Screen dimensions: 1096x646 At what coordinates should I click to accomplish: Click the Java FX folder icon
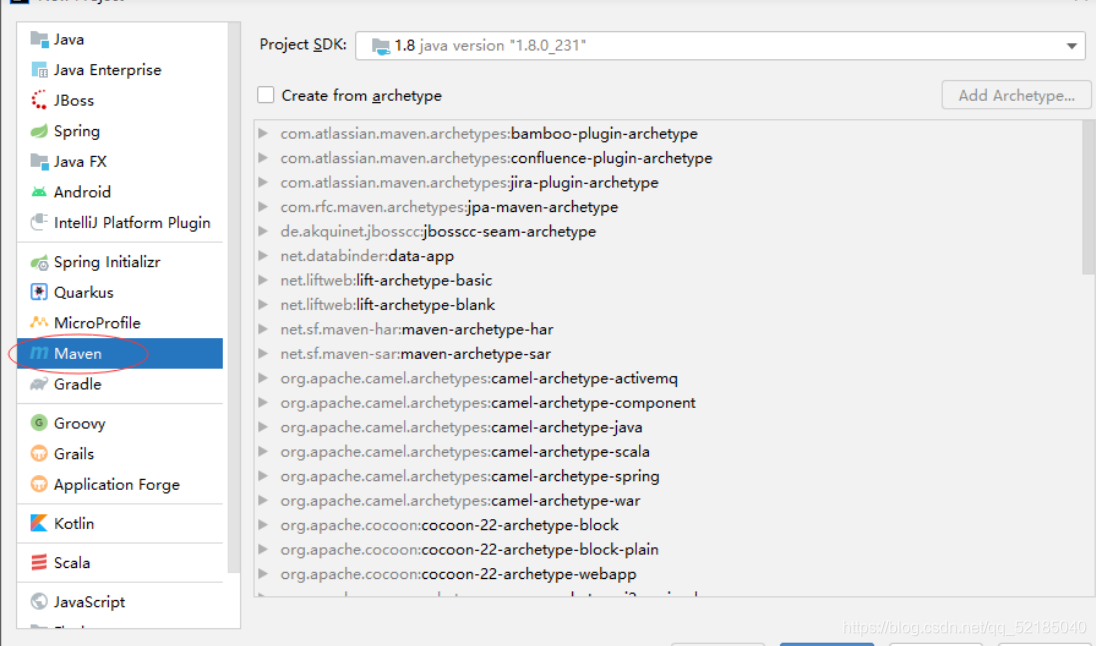[x=39, y=162]
